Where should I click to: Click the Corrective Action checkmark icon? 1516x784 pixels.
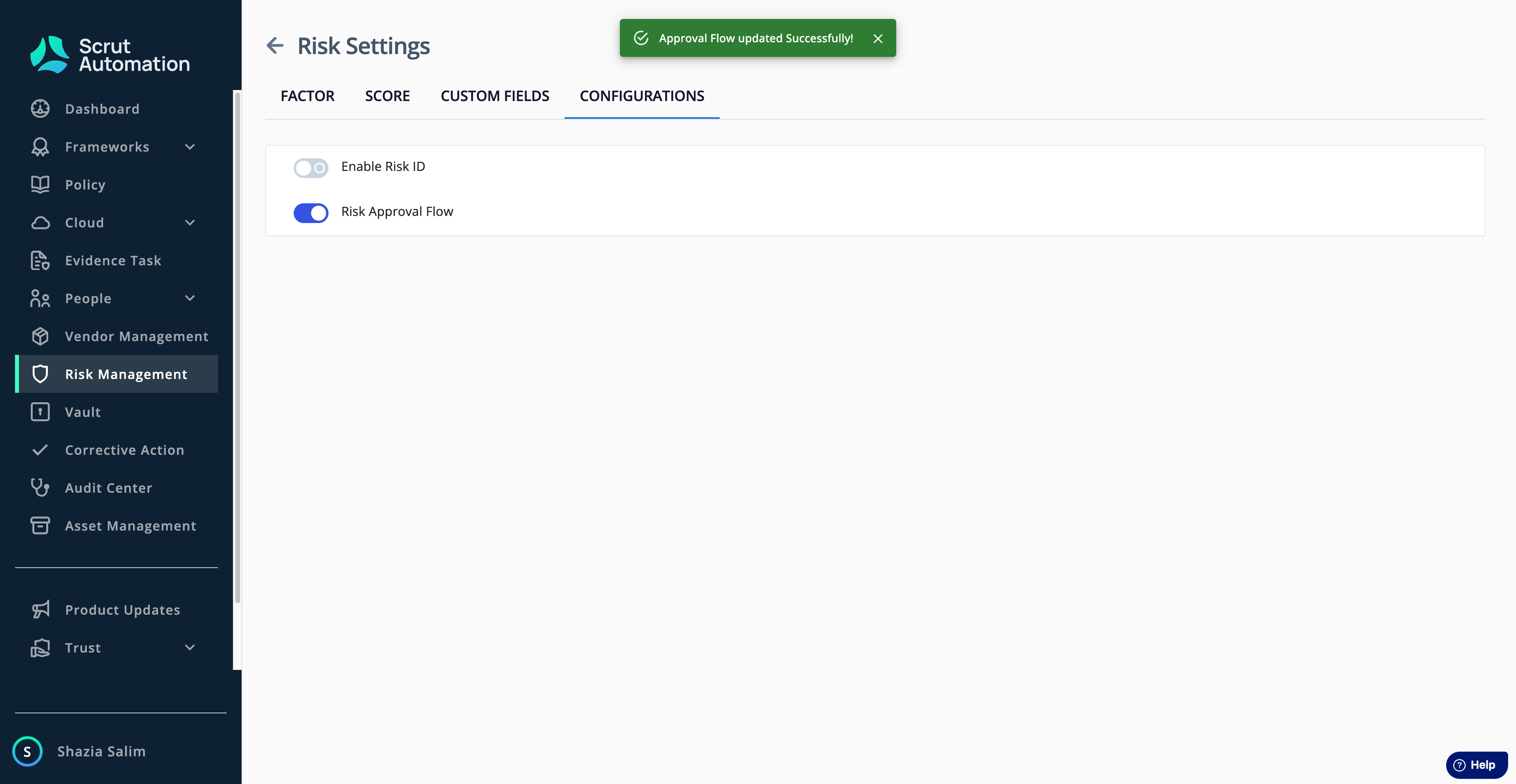[40, 450]
